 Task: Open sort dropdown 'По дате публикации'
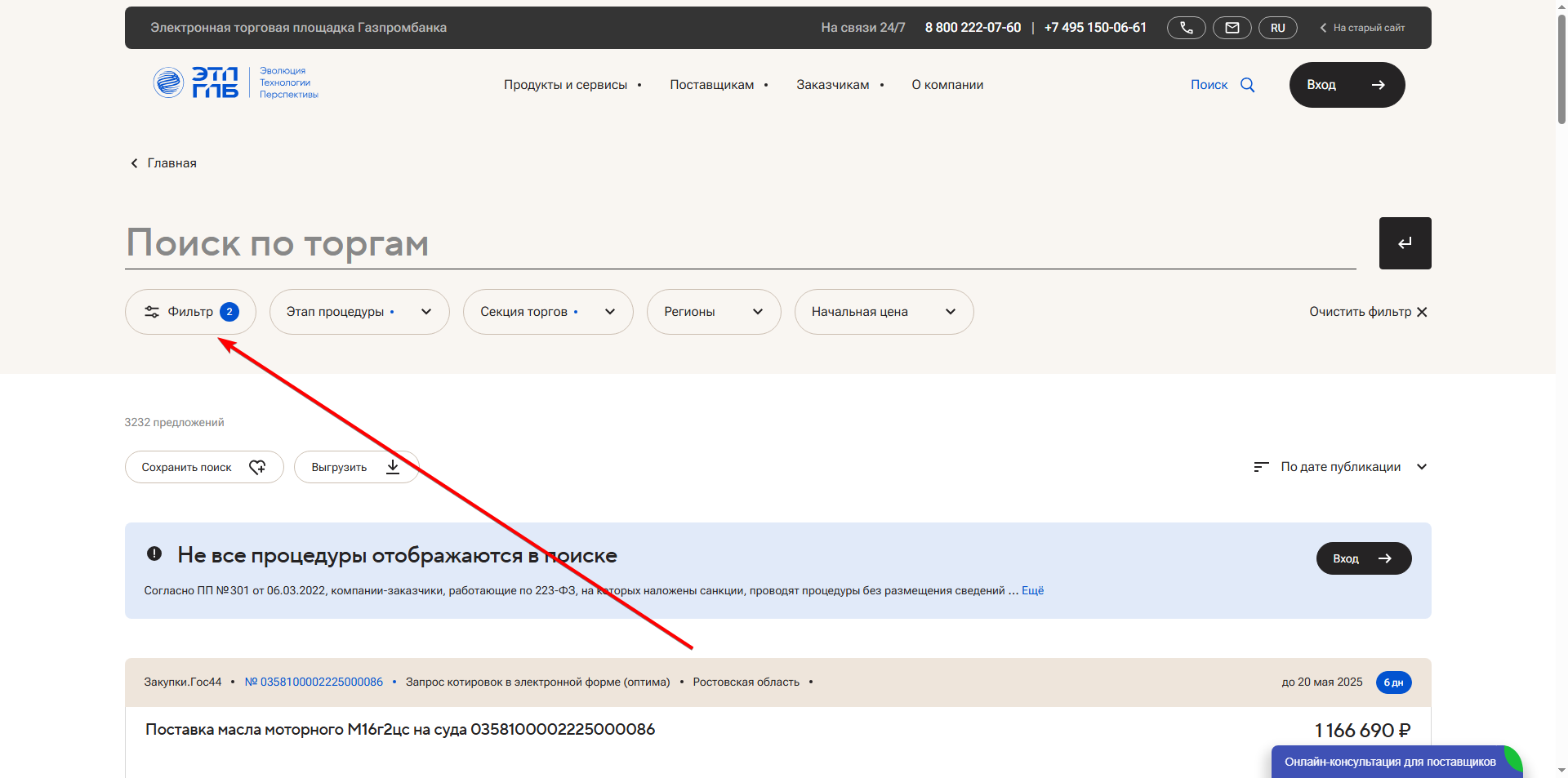tap(1340, 467)
